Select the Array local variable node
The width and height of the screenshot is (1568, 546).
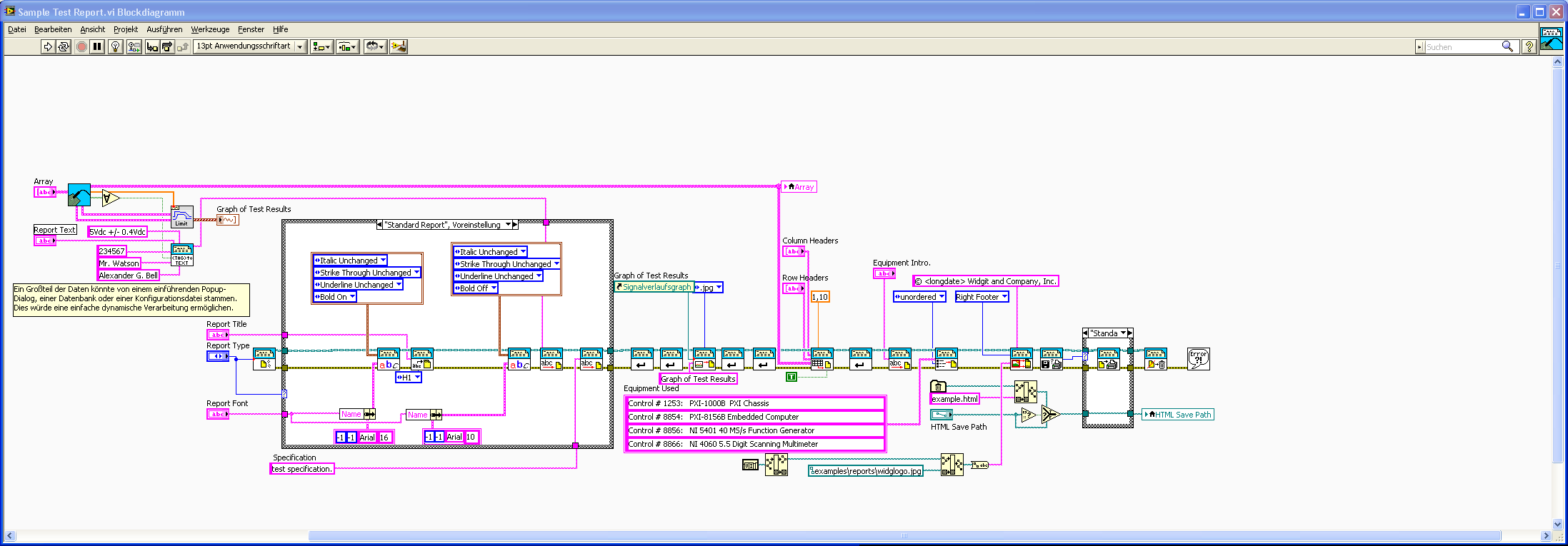[x=799, y=187]
